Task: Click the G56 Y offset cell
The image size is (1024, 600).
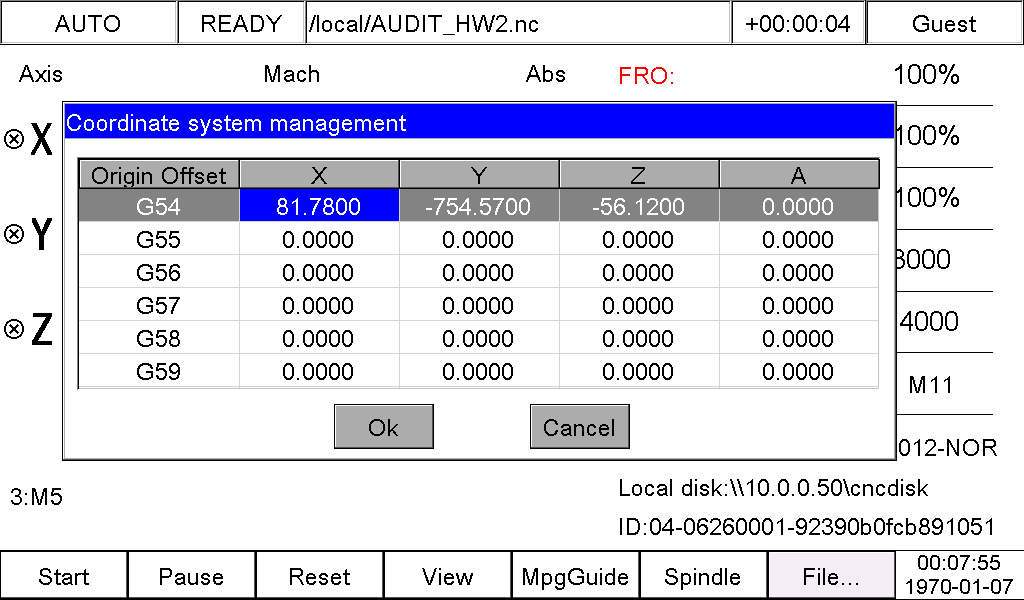Action: point(479,272)
